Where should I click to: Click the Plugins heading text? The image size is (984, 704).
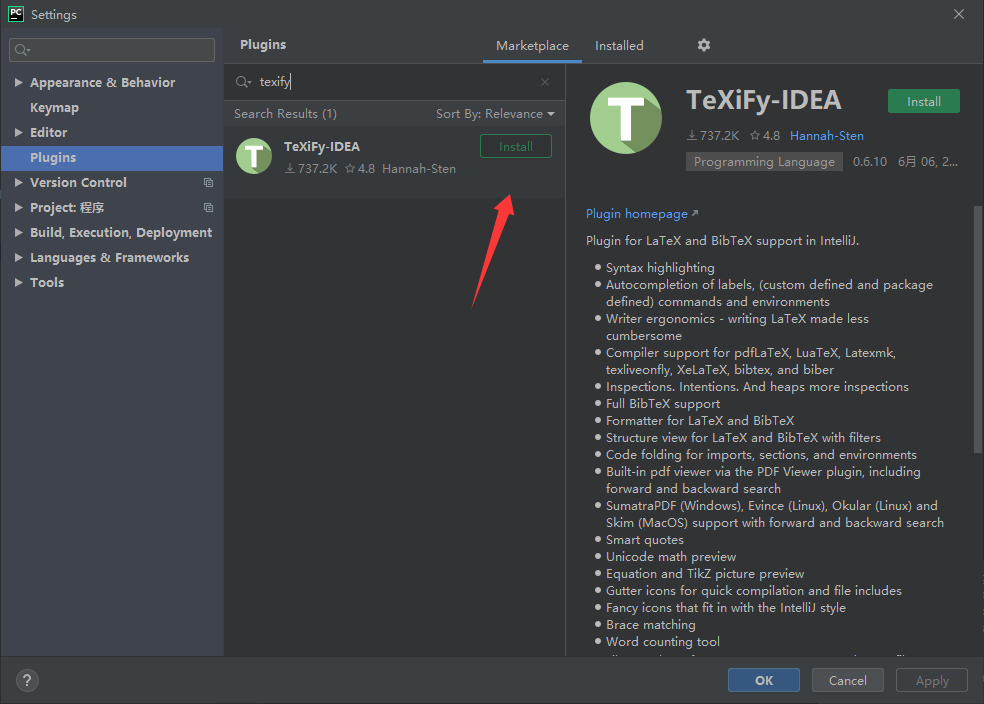[x=263, y=45]
